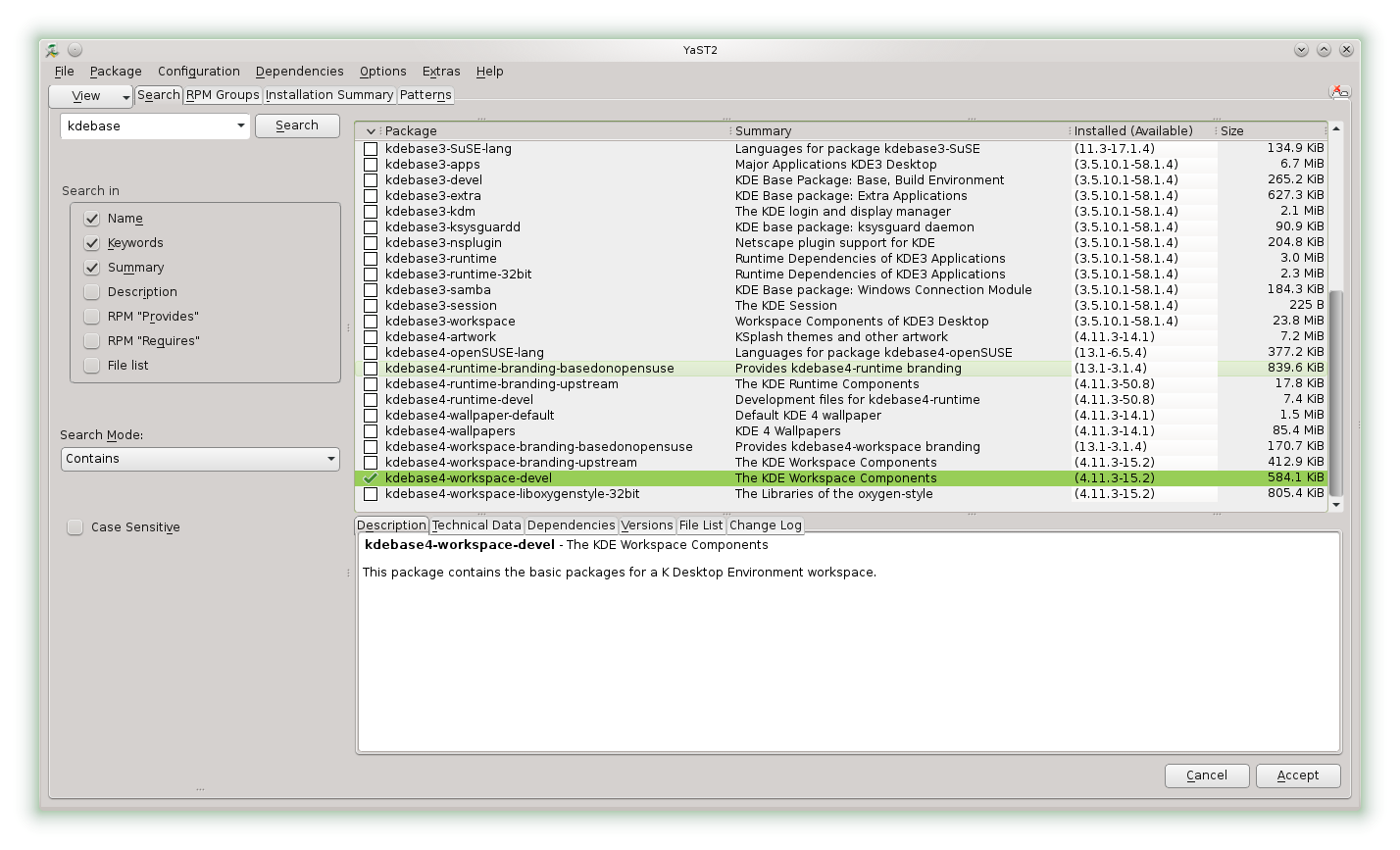Expand the kdebase search history dropdown arrow
The width and height of the screenshot is (1400, 850).
(x=240, y=126)
